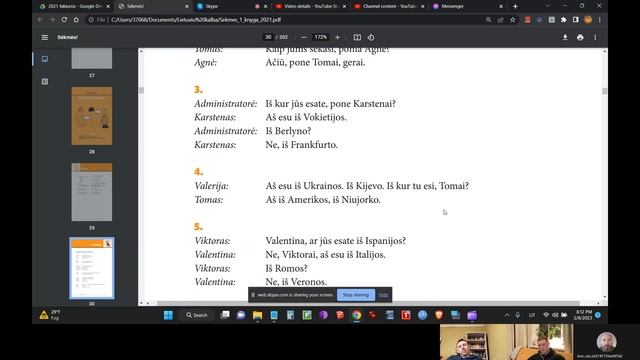Click the zoom out minus button
This screenshot has height=360, width=640.
(x=304, y=37)
